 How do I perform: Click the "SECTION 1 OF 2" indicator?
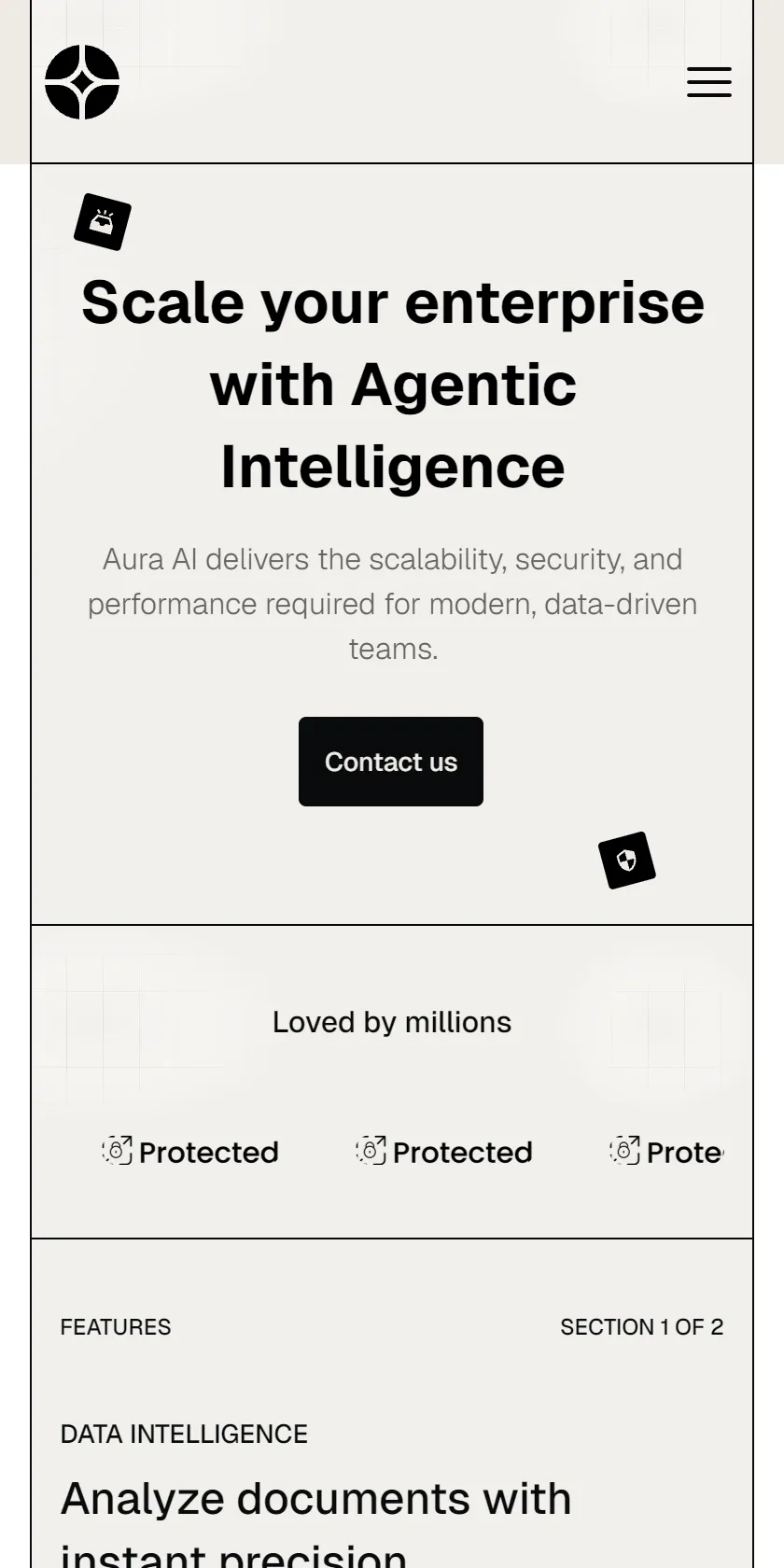(x=642, y=1327)
